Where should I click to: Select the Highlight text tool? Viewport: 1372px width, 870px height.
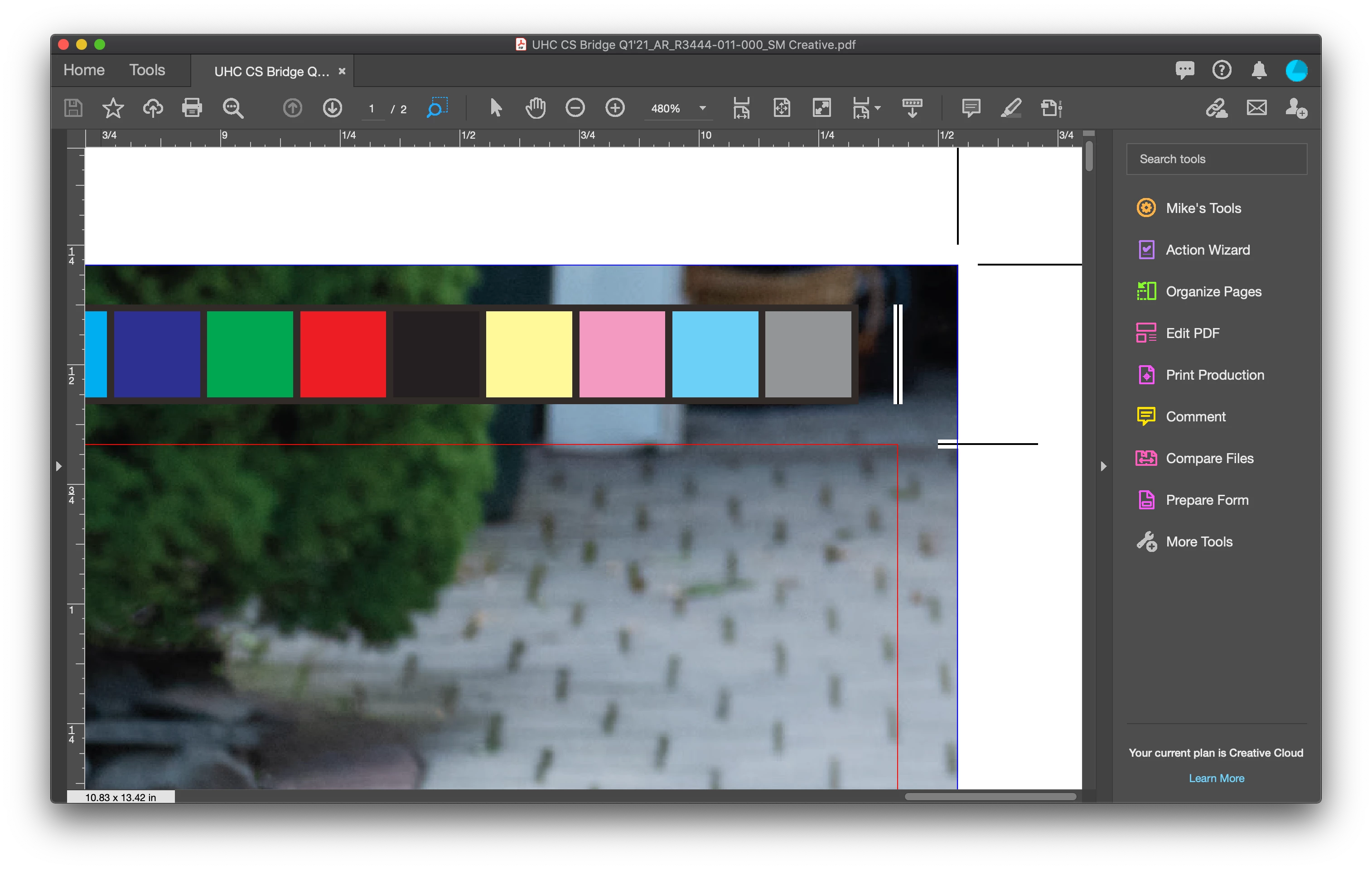[x=1010, y=108]
